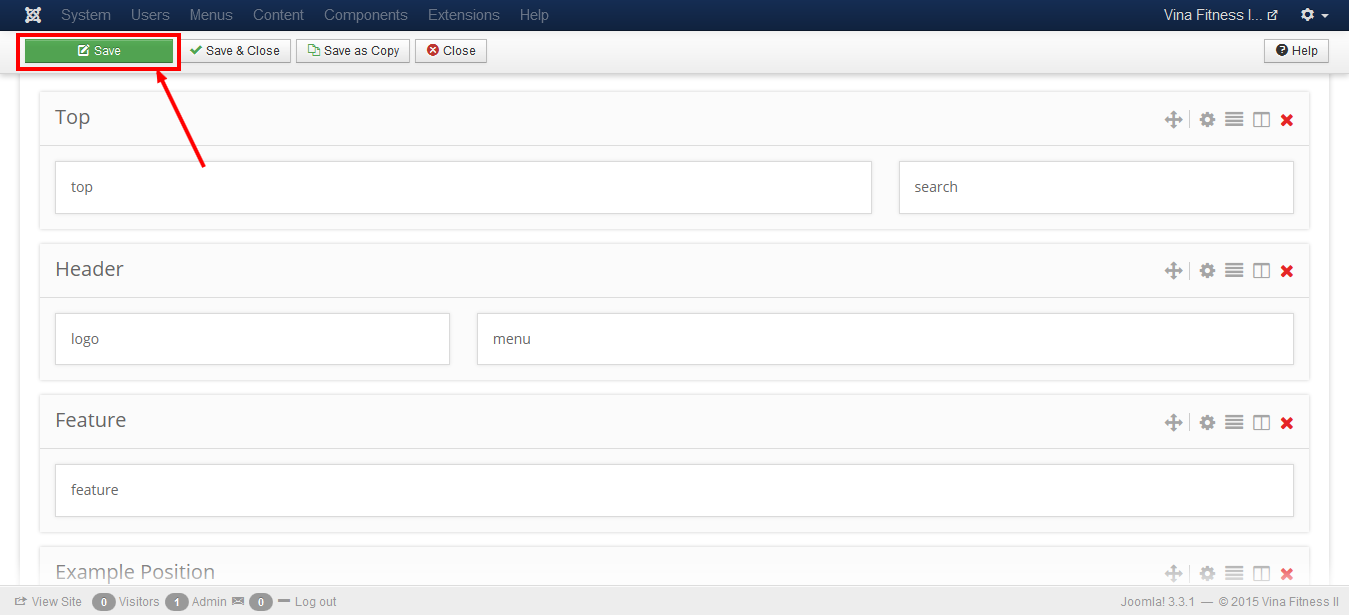Delete the Feature row with red X
Screen dimensions: 1349x615
coord(1287,423)
